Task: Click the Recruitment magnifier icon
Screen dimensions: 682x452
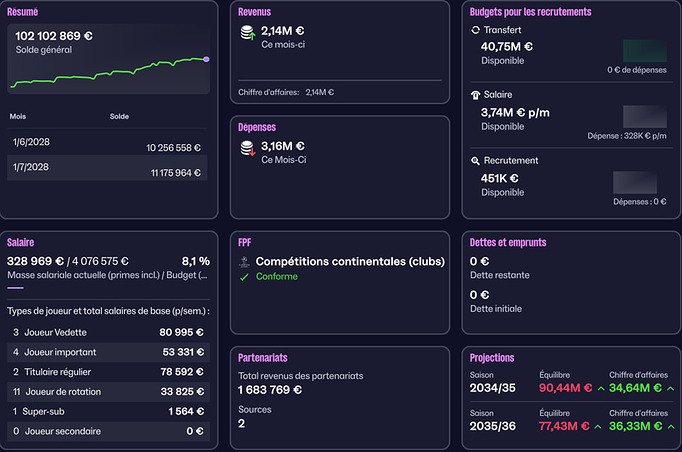Action: click(475, 160)
